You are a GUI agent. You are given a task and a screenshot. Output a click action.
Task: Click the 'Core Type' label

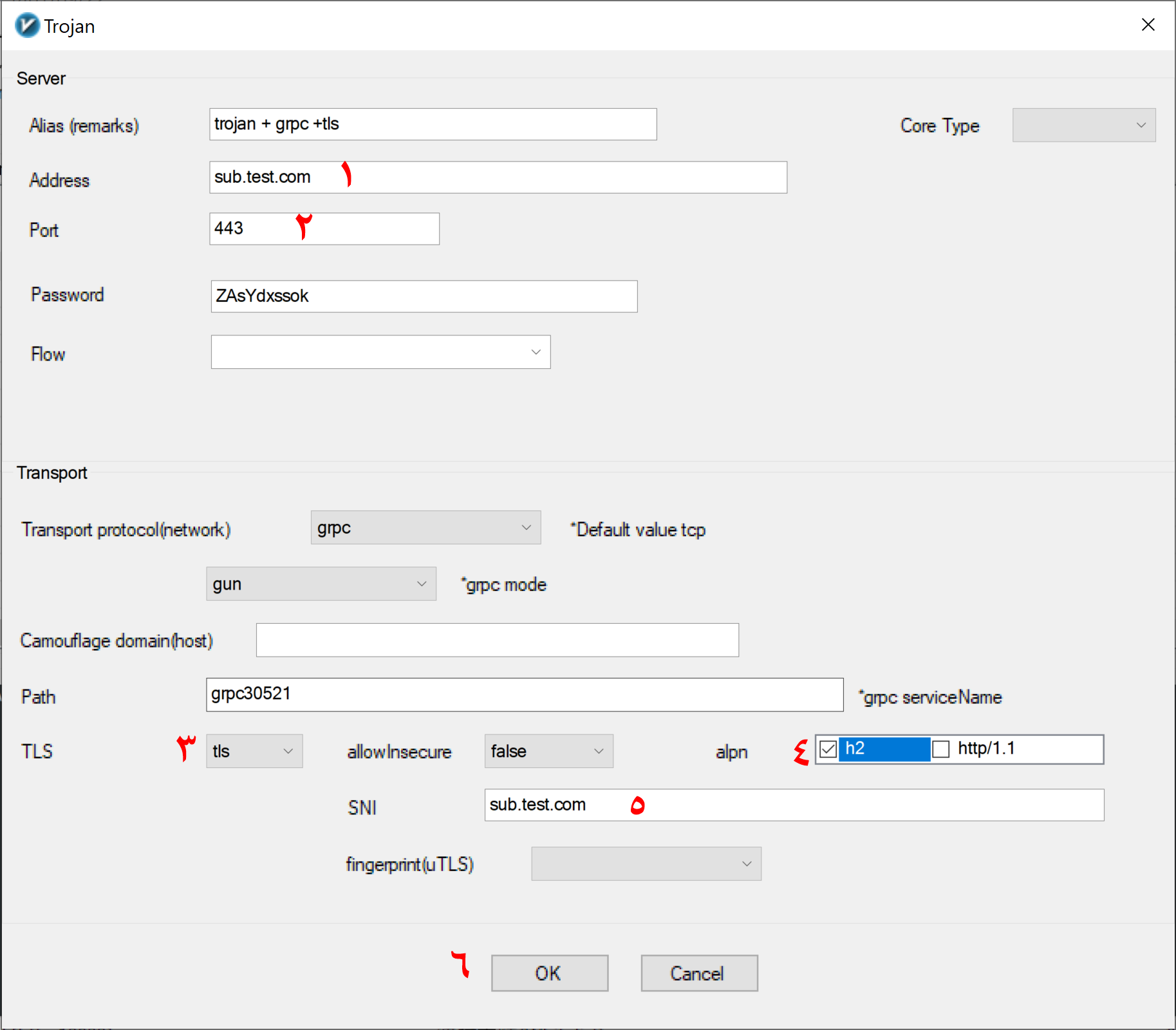point(940,126)
